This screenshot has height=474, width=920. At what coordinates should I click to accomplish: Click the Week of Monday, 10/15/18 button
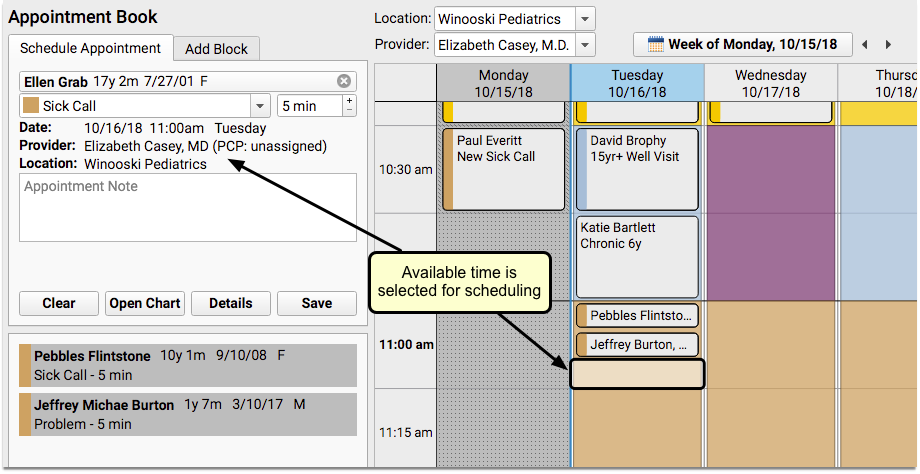[x=742, y=45]
